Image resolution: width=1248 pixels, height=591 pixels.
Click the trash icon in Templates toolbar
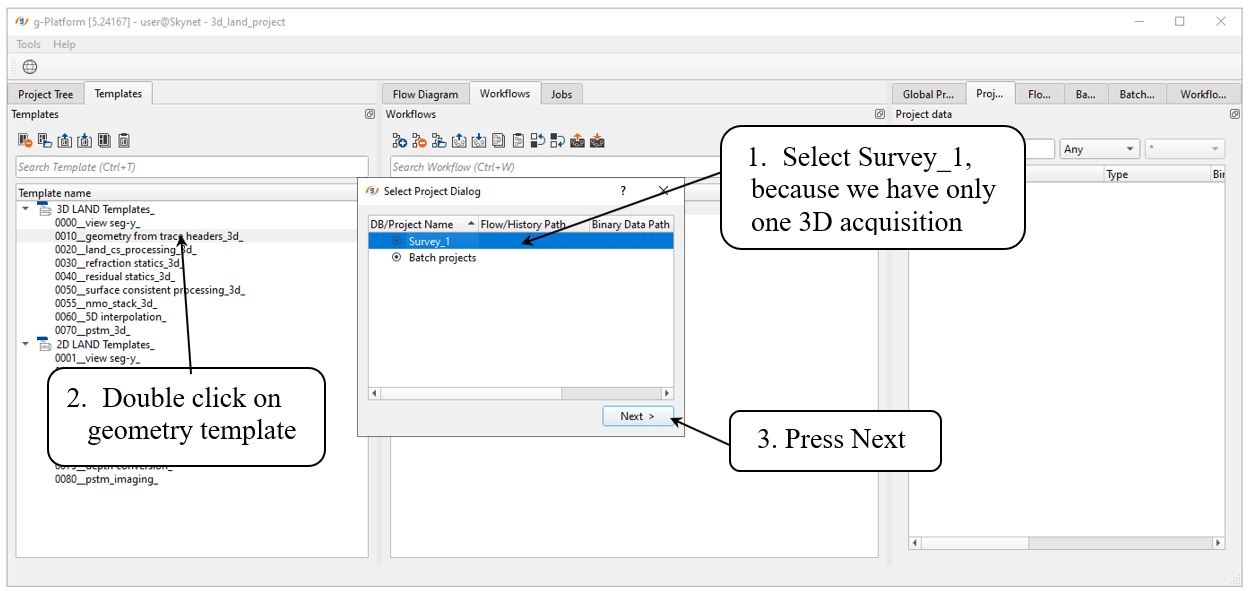point(124,141)
